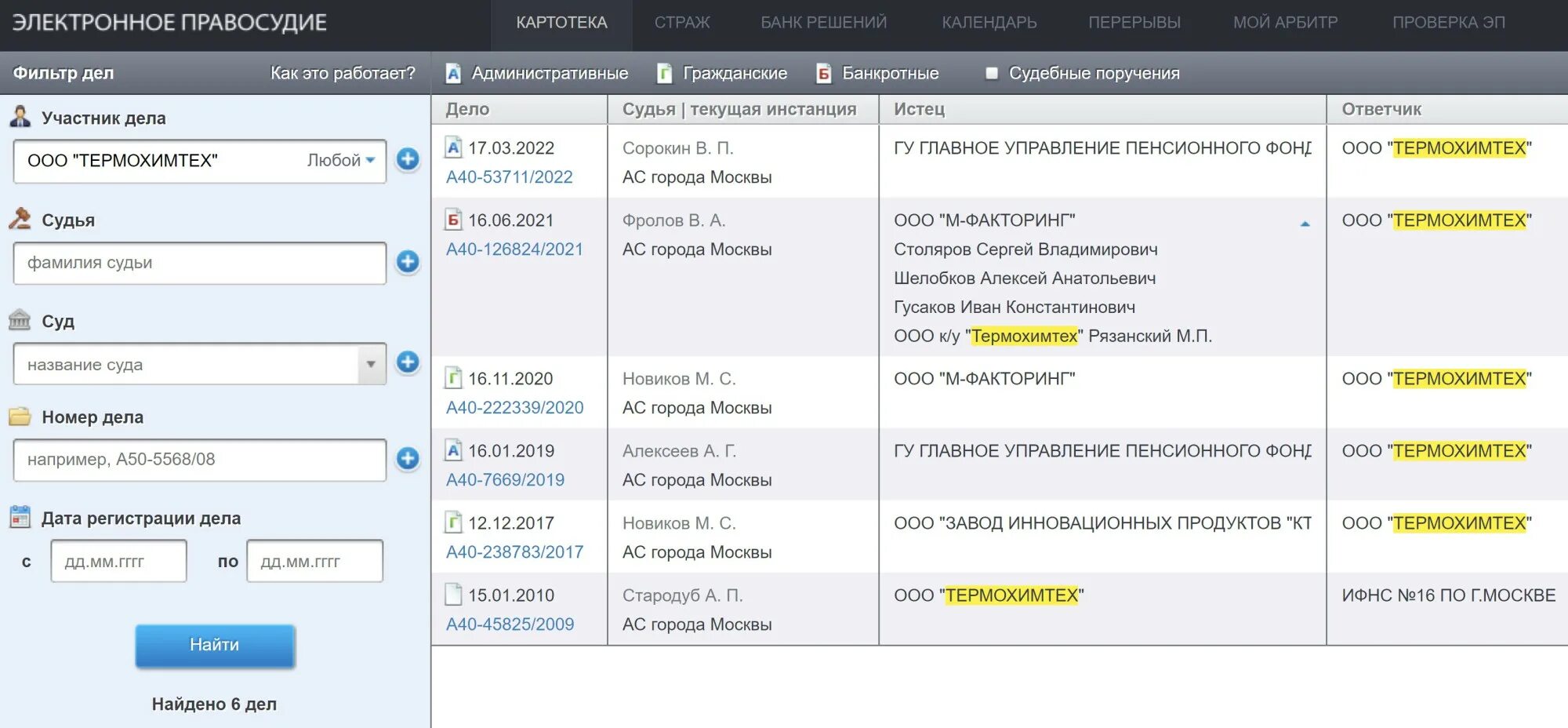Filter by Банкротные cases
The width and height of the screenshot is (1568, 728).
tap(877, 73)
